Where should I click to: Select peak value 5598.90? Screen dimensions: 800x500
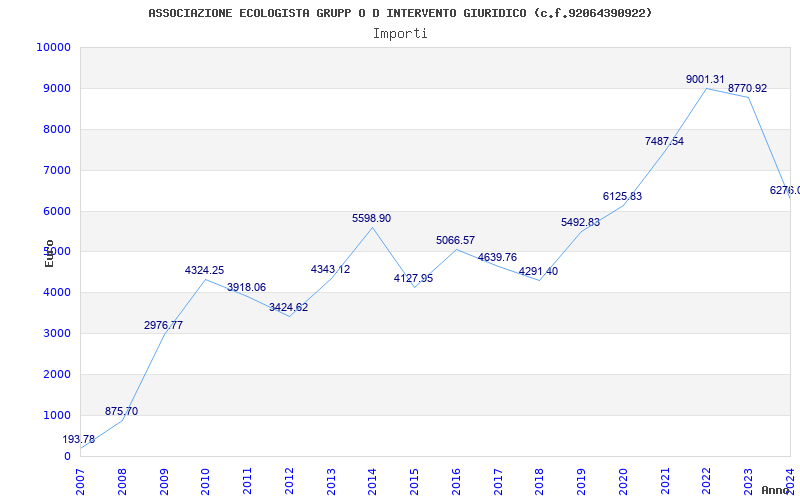371,218
